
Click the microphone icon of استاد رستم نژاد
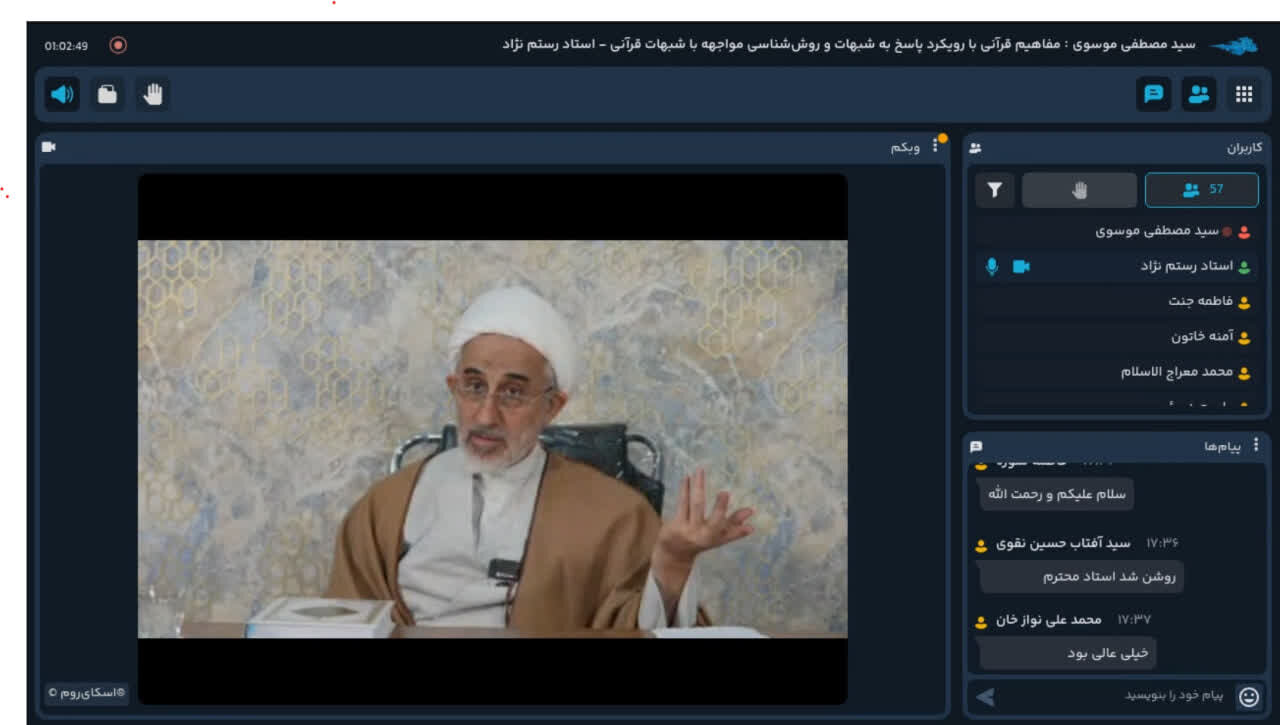tap(992, 267)
